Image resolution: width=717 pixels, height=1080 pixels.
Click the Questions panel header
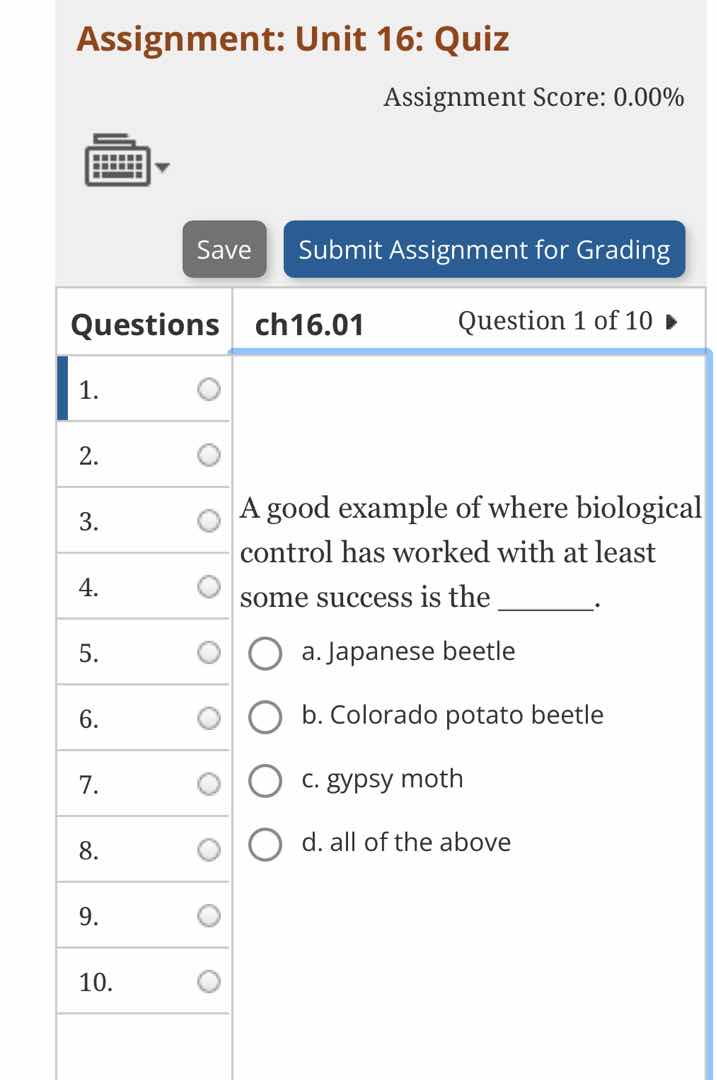(x=144, y=324)
